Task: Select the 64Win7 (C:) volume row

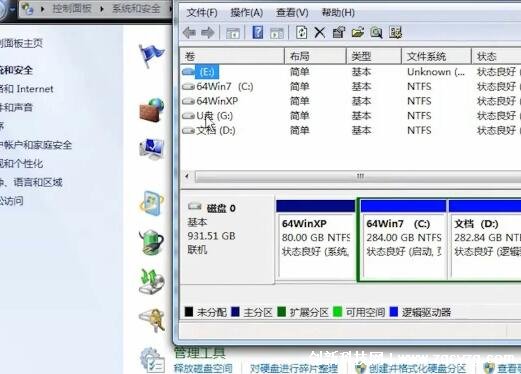Action: [x=350, y=86]
